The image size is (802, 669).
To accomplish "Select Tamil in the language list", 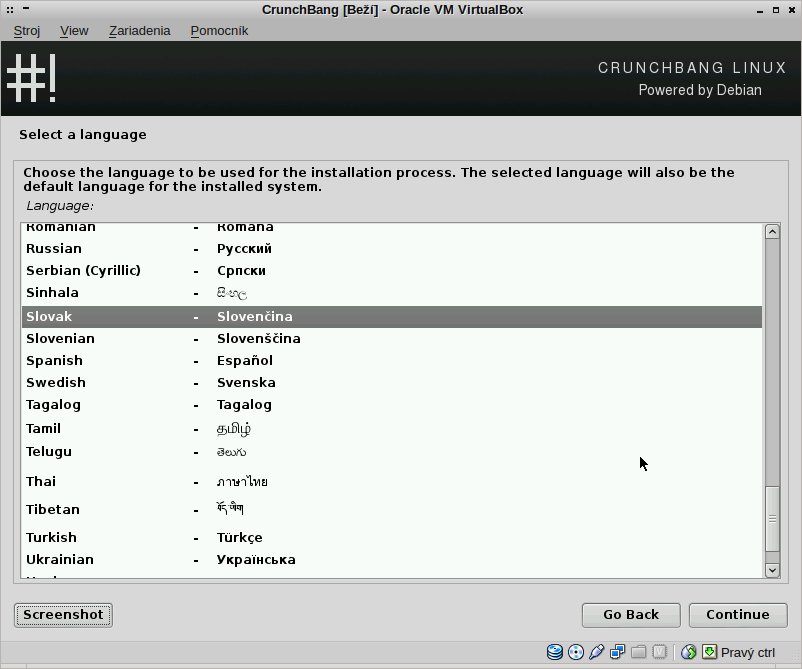I will point(392,428).
